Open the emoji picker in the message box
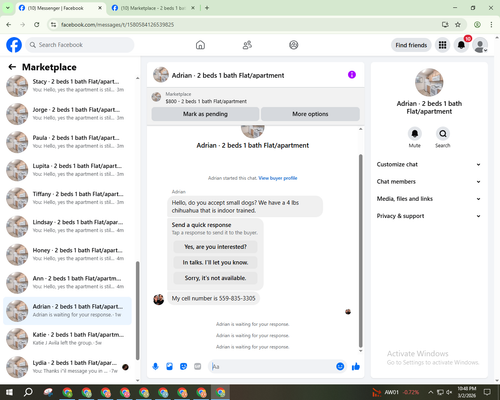 340,367
